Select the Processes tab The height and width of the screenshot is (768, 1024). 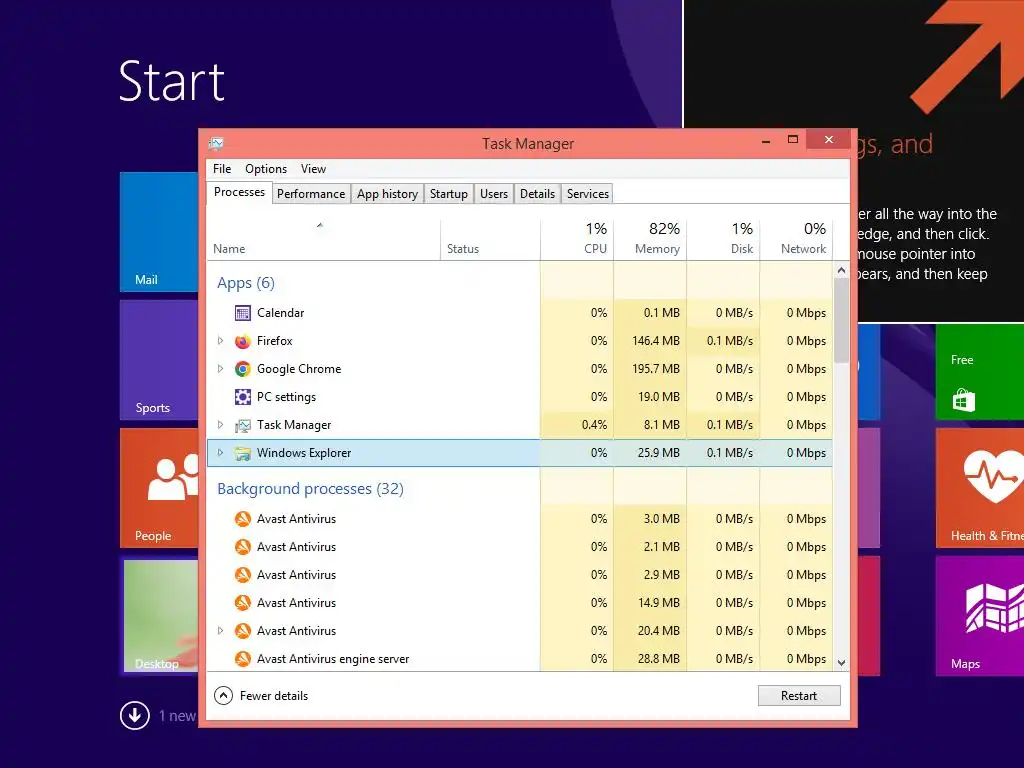pos(239,192)
